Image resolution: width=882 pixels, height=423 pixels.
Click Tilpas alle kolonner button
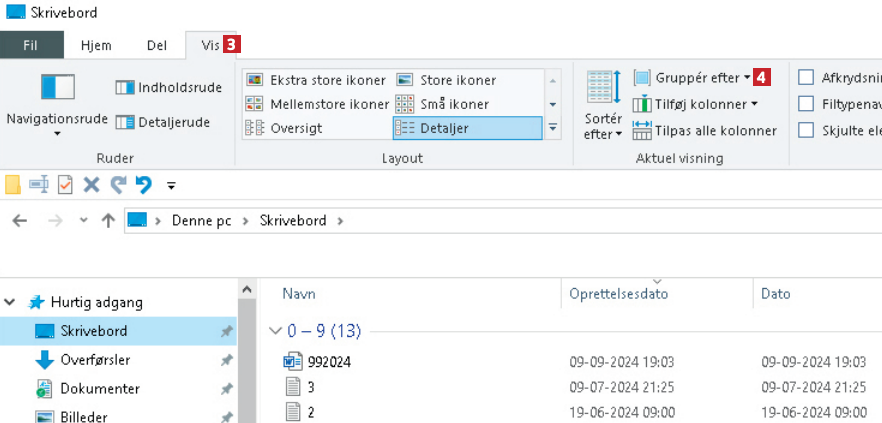point(705,130)
